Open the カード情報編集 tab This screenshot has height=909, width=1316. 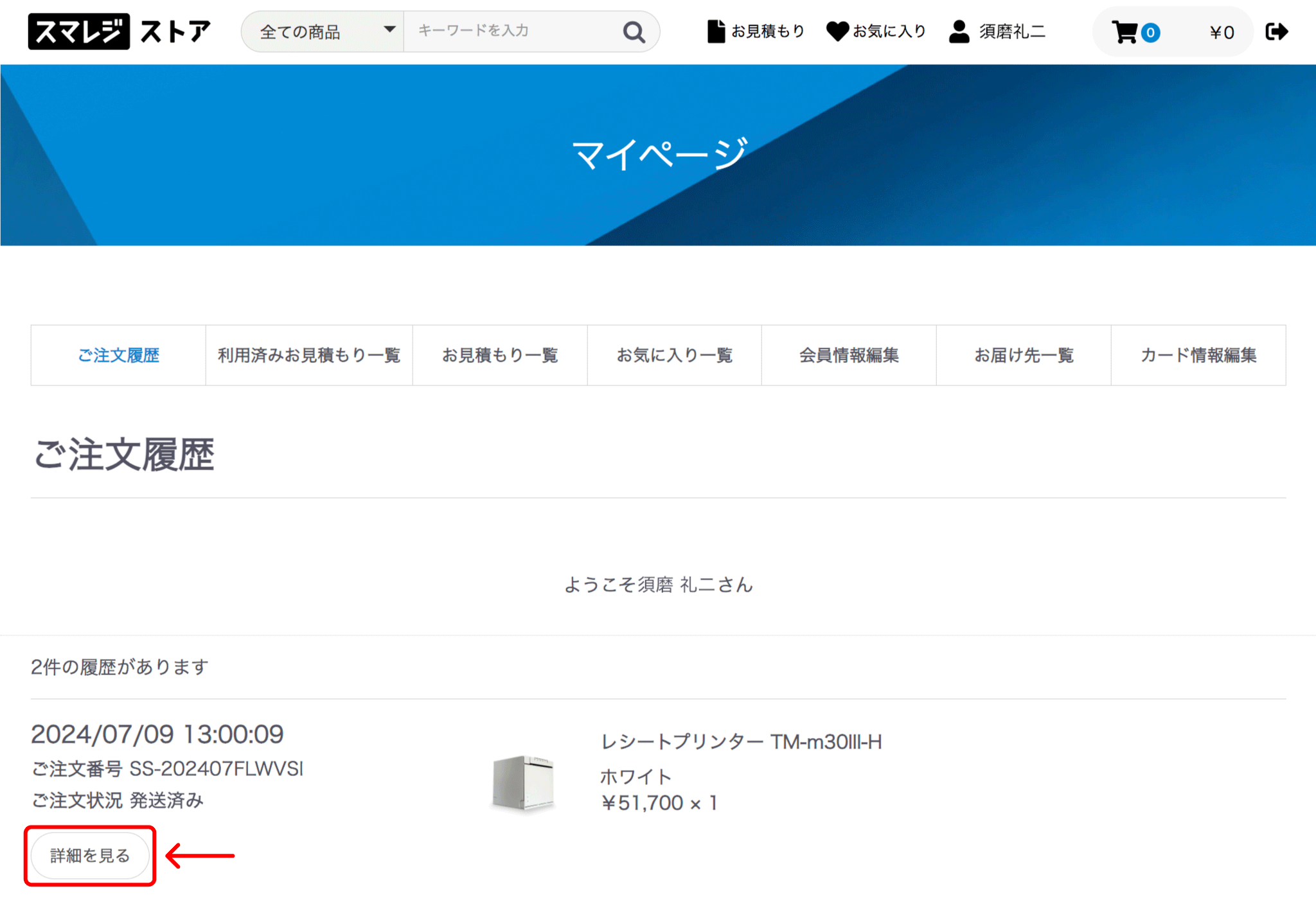click(x=1198, y=355)
